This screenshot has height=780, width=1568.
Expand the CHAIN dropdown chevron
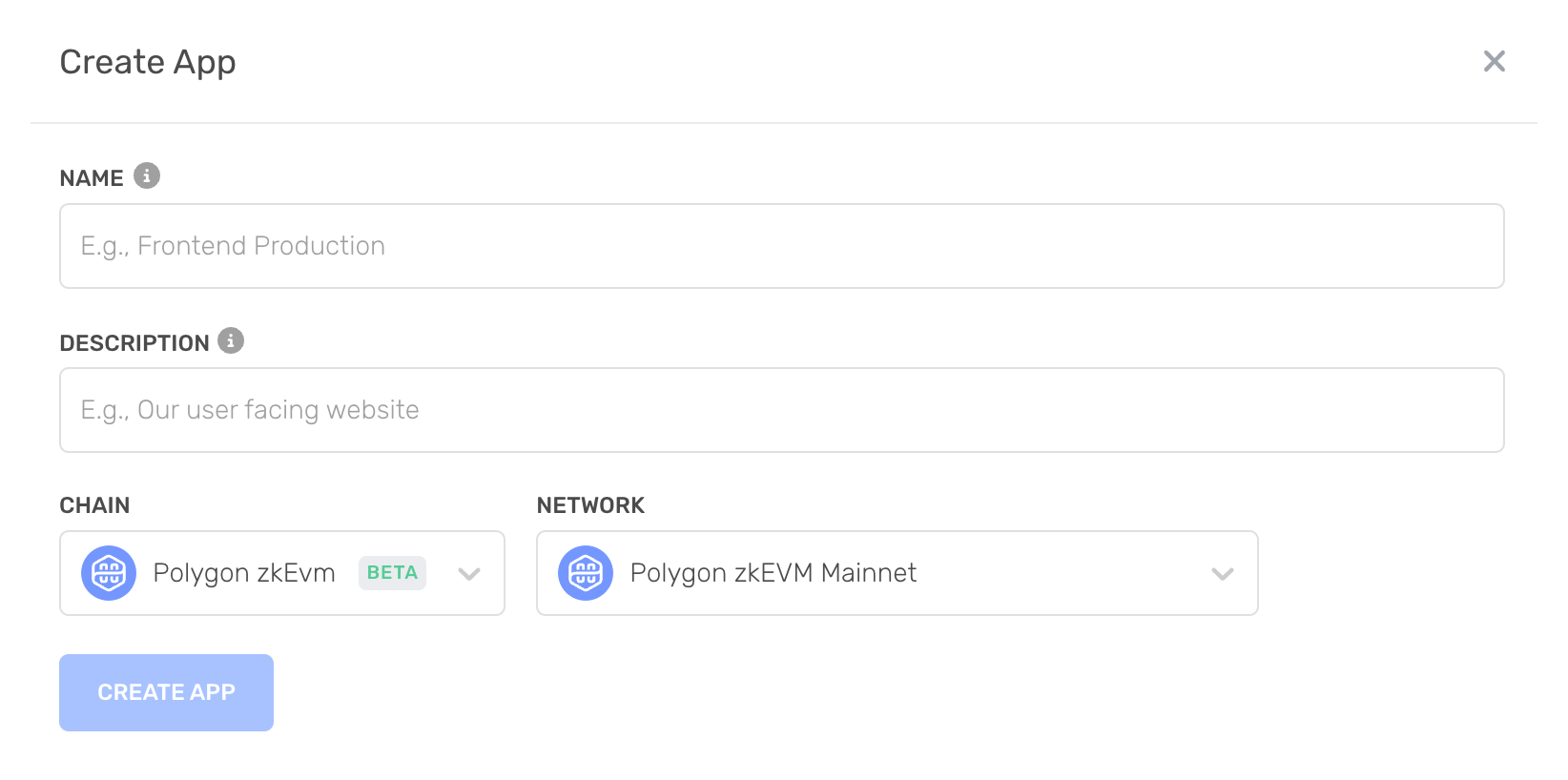tap(469, 574)
